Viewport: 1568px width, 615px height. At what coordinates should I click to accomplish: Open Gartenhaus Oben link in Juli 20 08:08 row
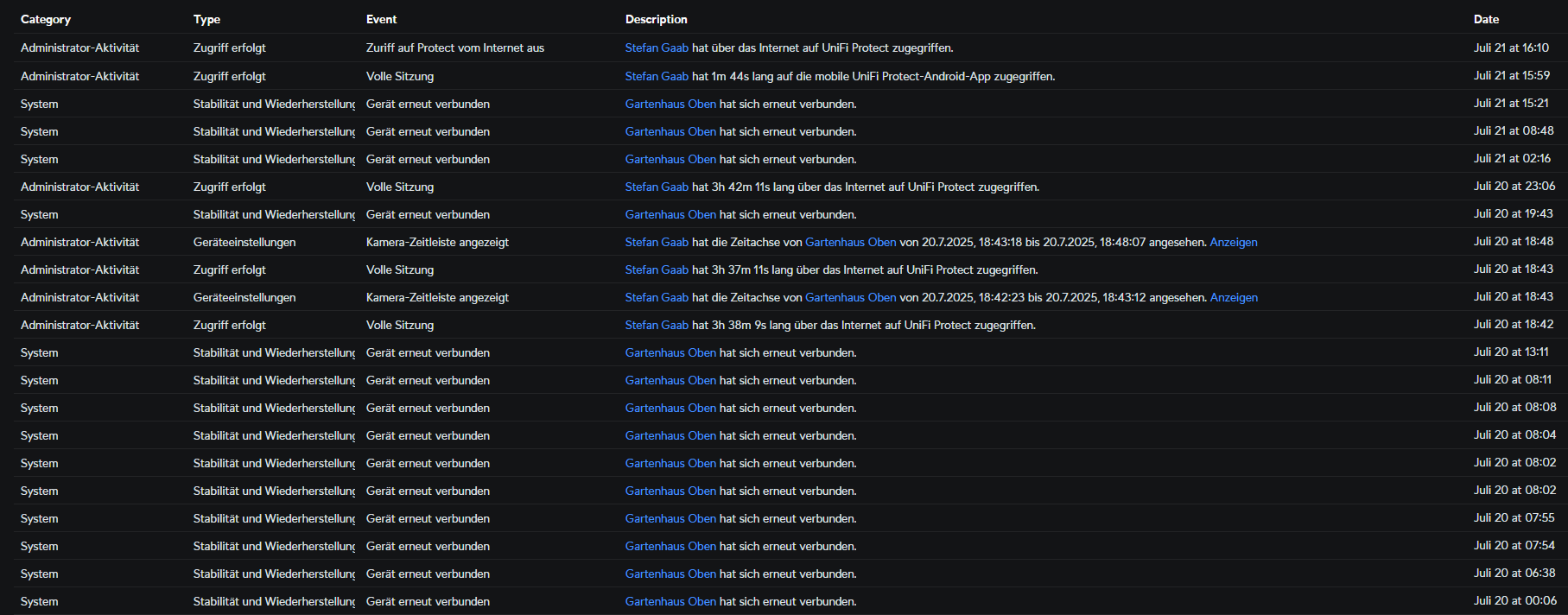670,408
